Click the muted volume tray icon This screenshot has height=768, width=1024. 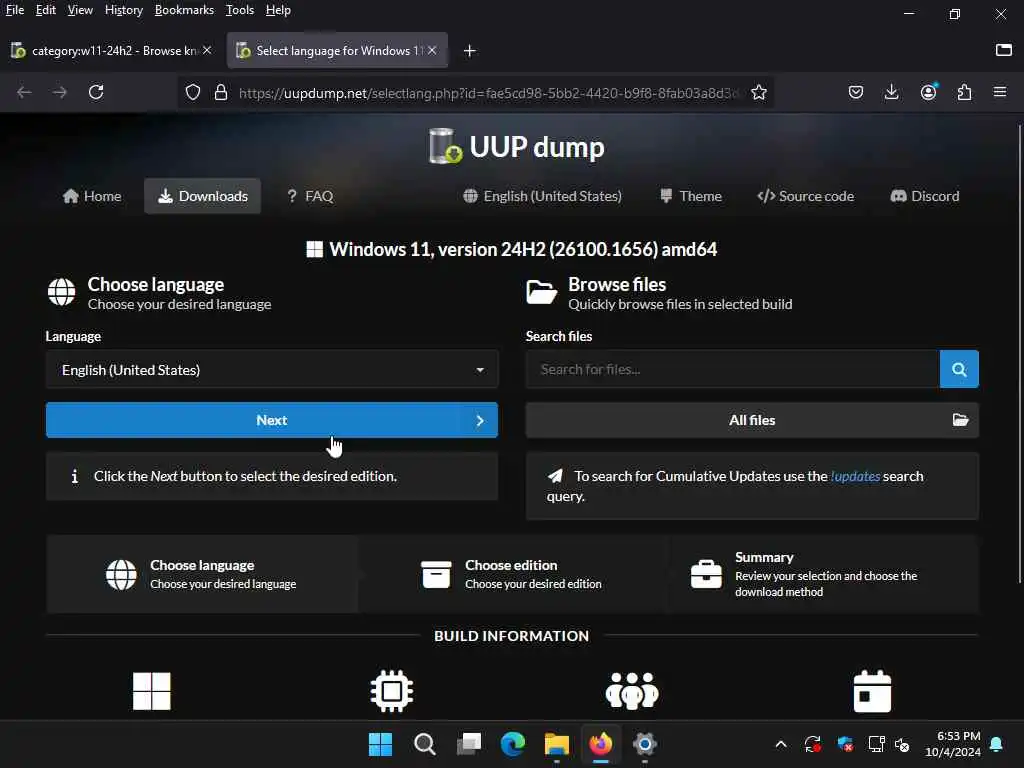click(903, 744)
